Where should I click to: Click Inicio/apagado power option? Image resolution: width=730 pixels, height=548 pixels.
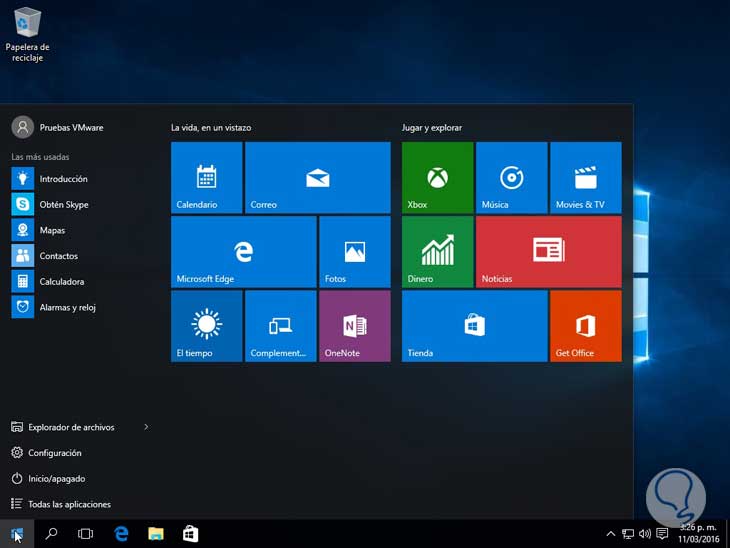(x=56, y=479)
